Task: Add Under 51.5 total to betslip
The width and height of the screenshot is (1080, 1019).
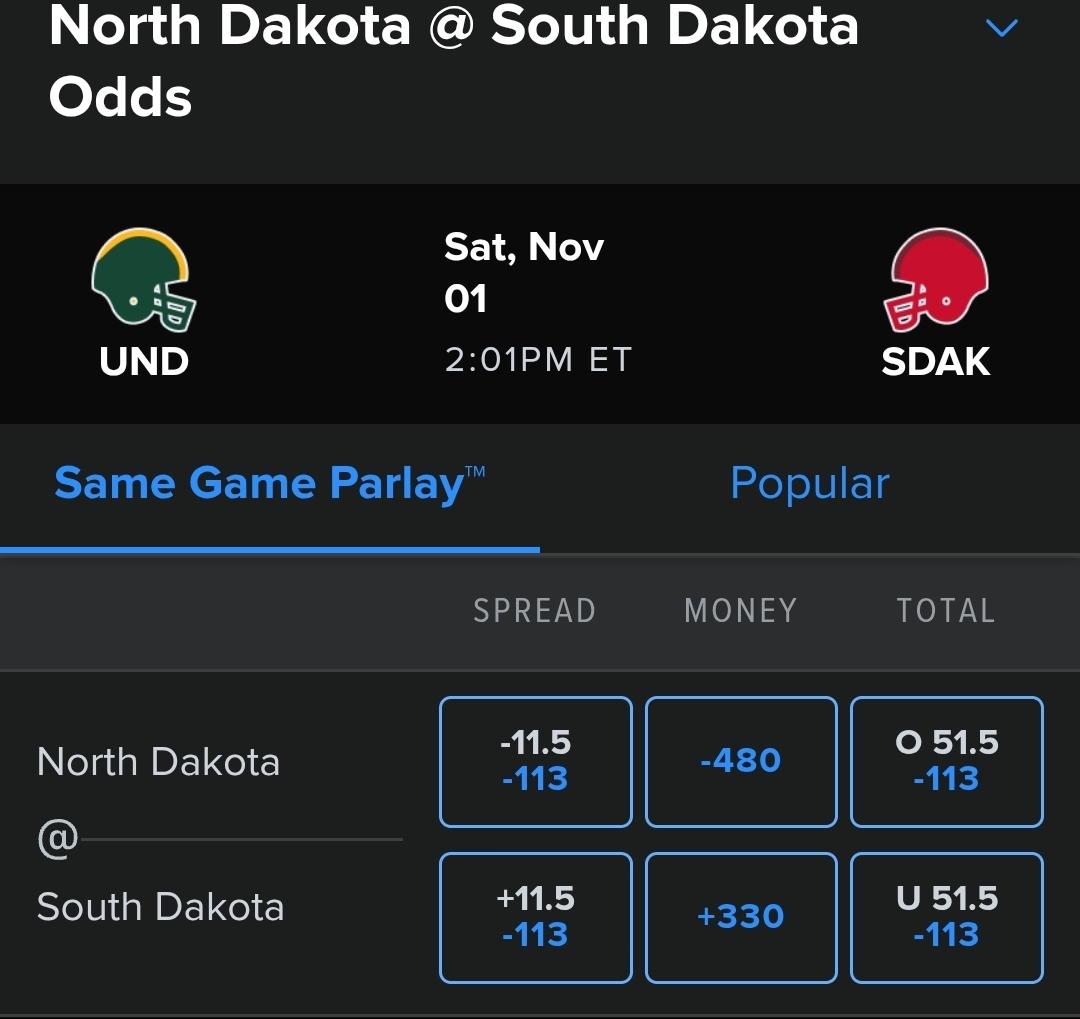Action: (946, 917)
